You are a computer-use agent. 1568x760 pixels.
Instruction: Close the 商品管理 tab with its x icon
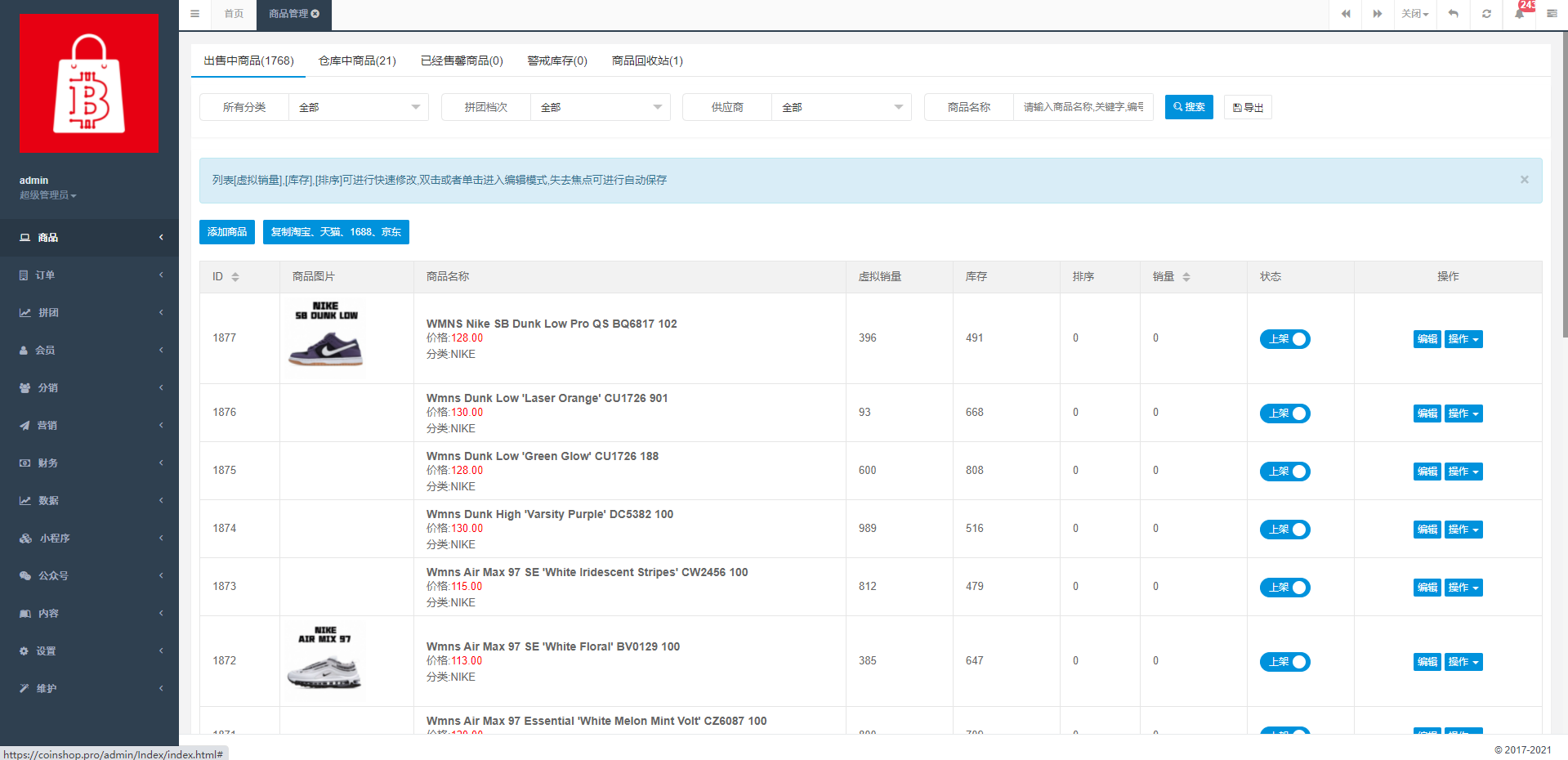point(315,14)
